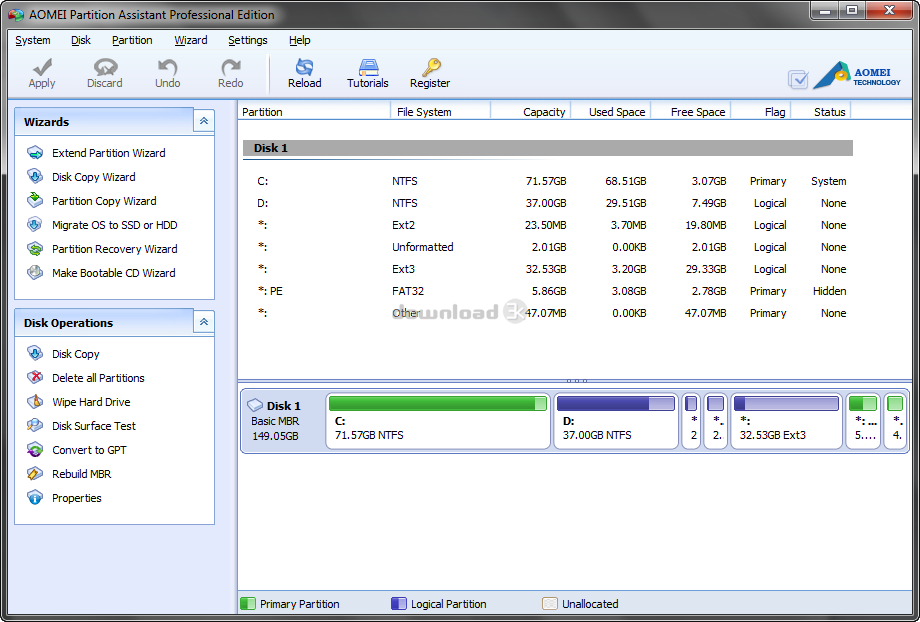This screenshot has width=920, height=622.
Task: Select the Ext3 partition row
Action: pyautogui.click(x=547, y=269)
